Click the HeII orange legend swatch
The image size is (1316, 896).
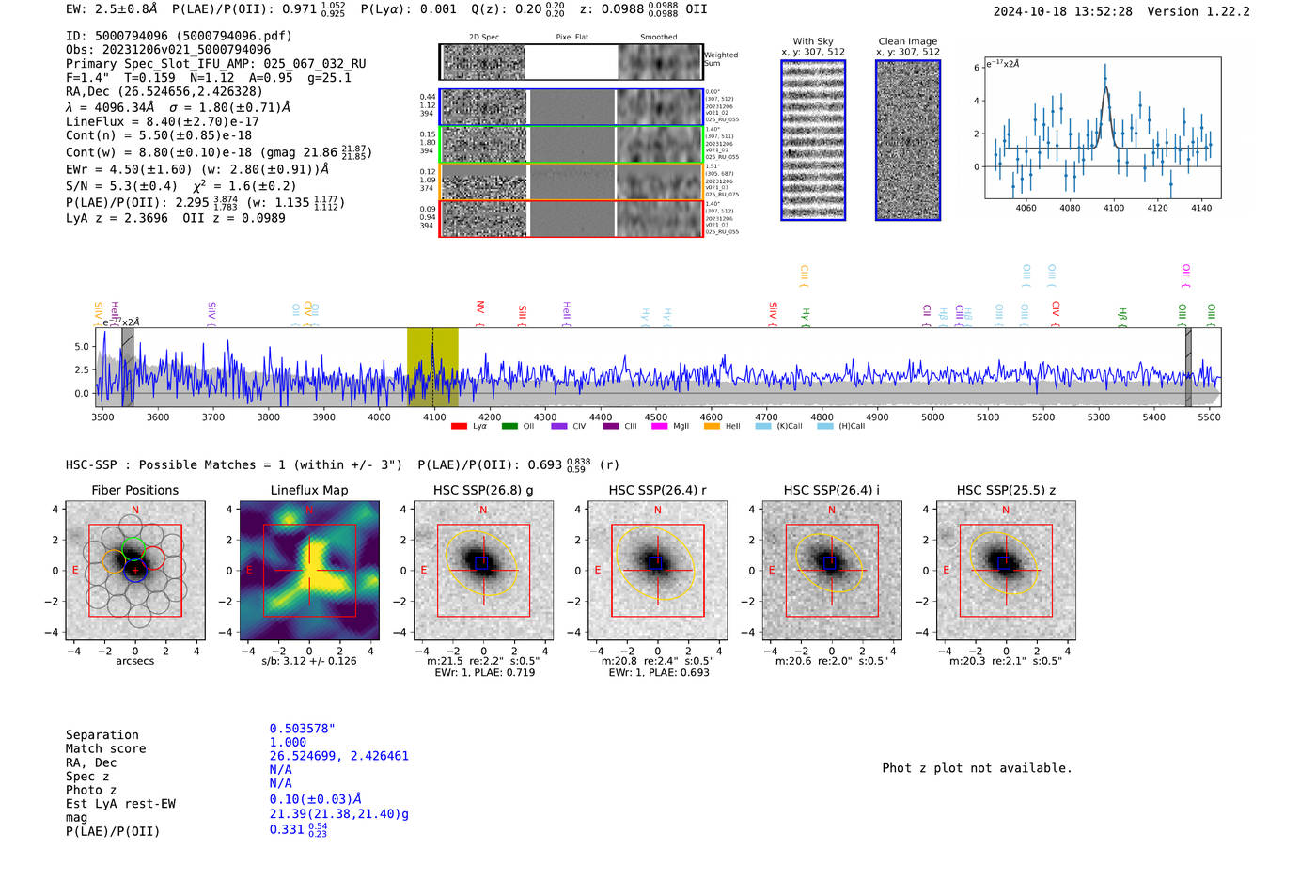(x=712, y=426)
